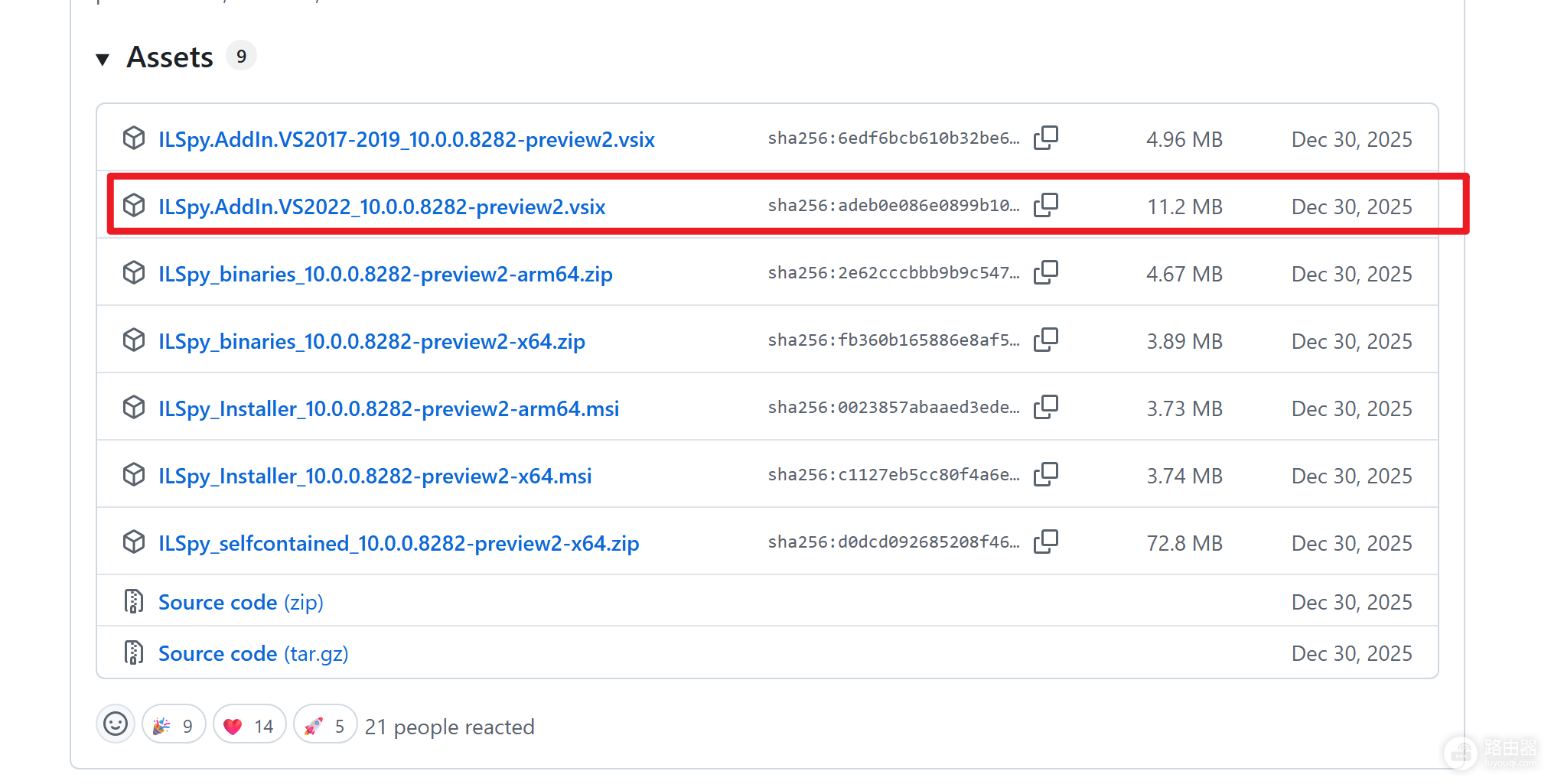Viewport: 1551px width, 784px height.
Task: Copy sha256 for binaries x64 zip
Action: [x=1046, y=340]
